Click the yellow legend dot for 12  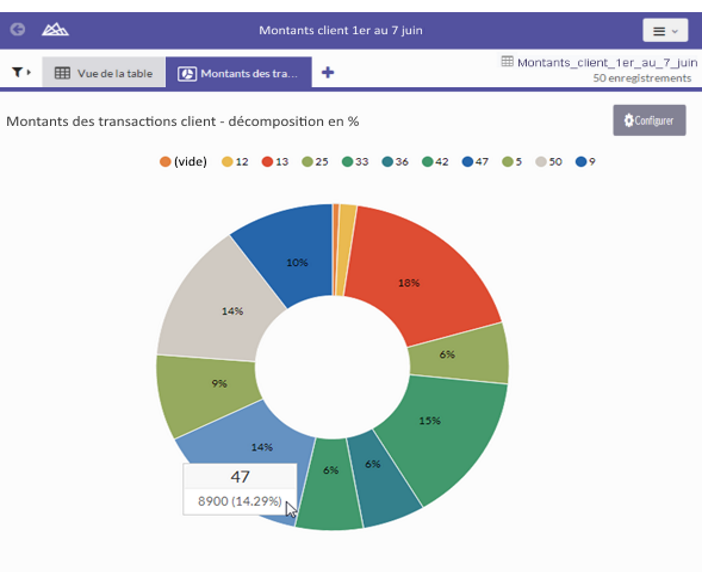point(227,162)
